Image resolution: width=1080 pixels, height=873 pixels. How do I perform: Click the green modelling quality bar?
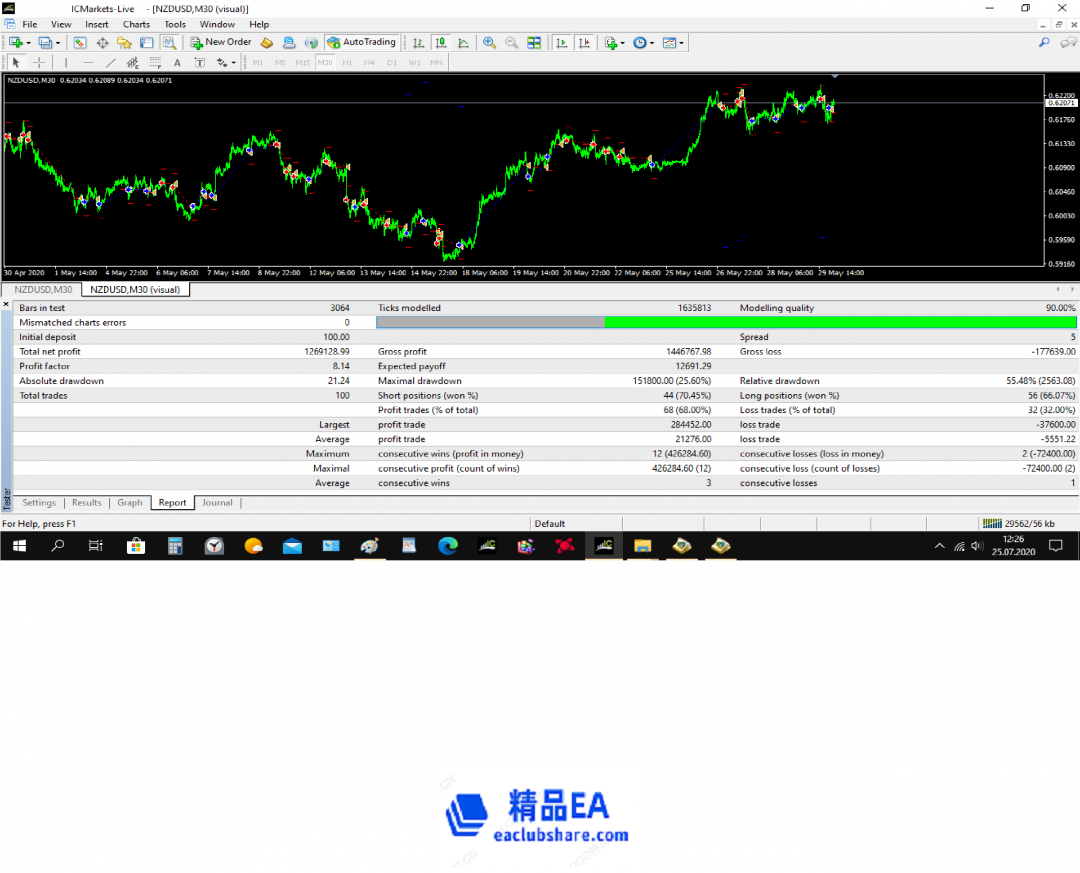pyautogui.click(x=840, y=322)
